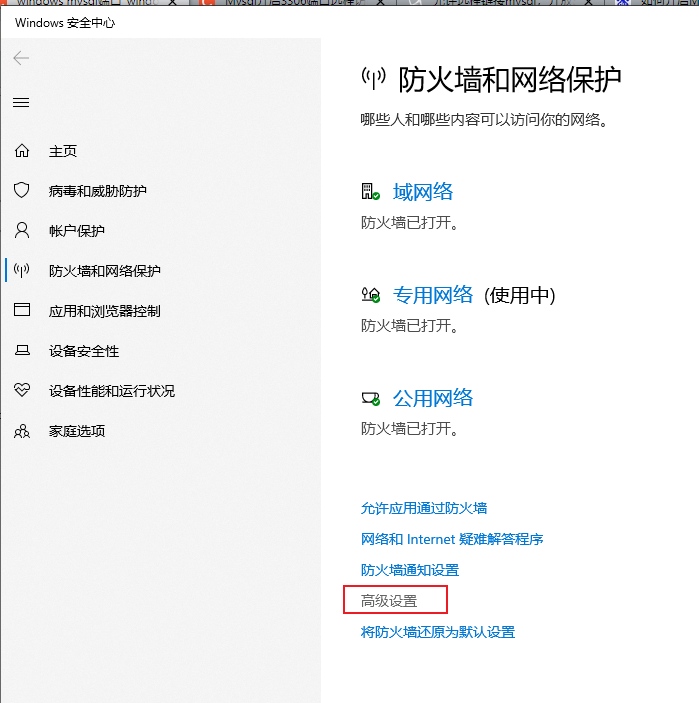699x703 pixels.
Task: Click the laptop icon for 设备安全性
Action: (22, 350)
